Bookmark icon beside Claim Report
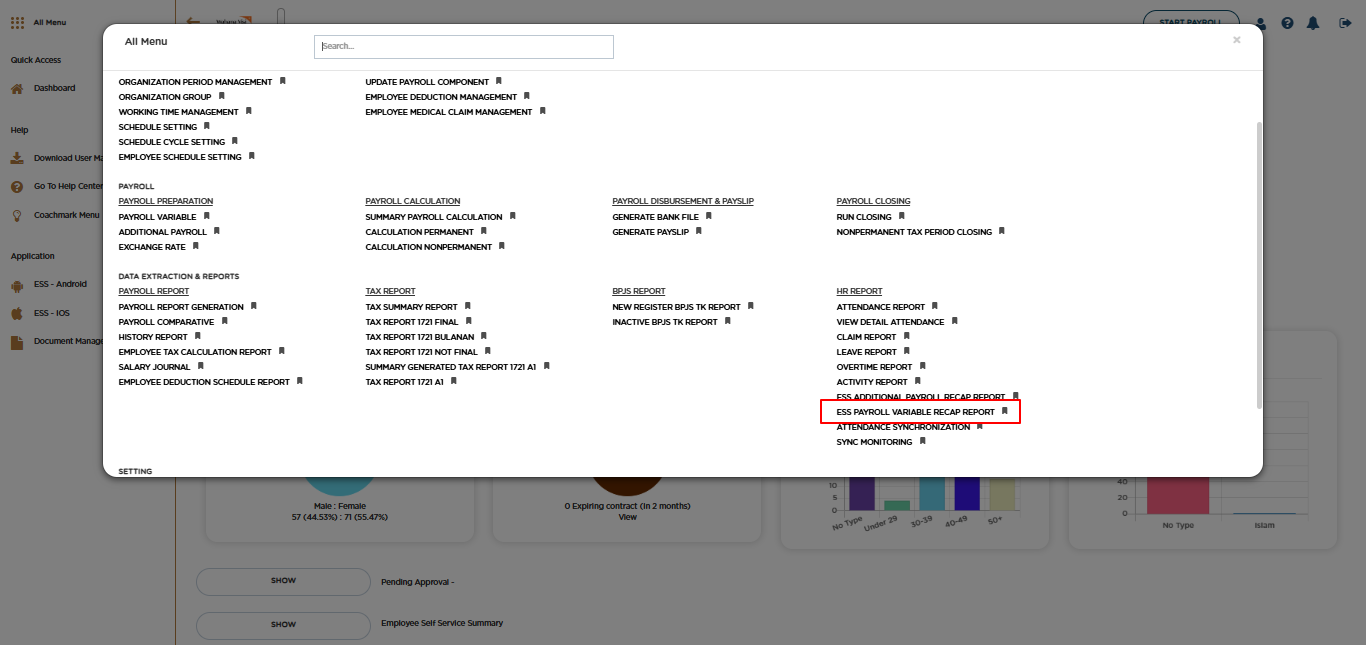Viewport: 1366px width, 645px height. tap(907, 336)
